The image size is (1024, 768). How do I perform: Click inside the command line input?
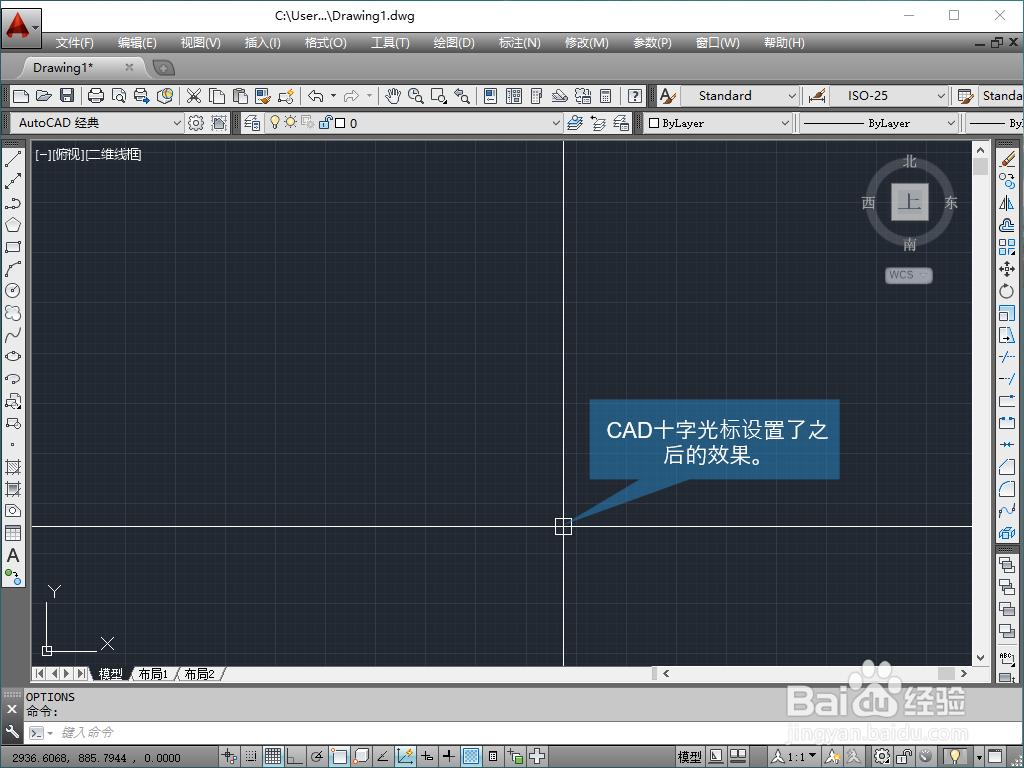click(522, 733)
